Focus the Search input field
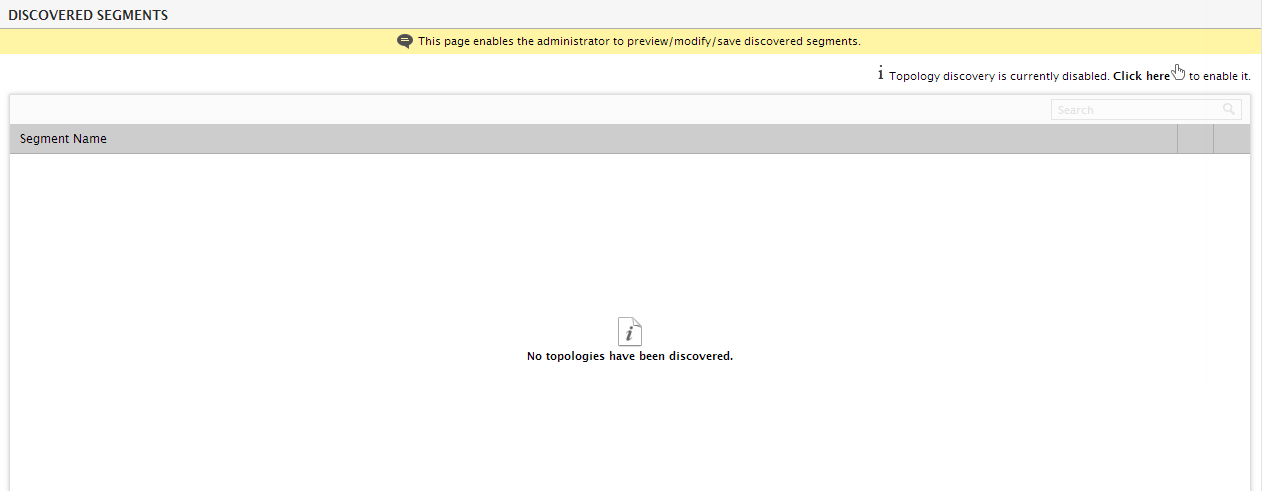Screen dimensions: 1262x491 [x=1146, y=110]
